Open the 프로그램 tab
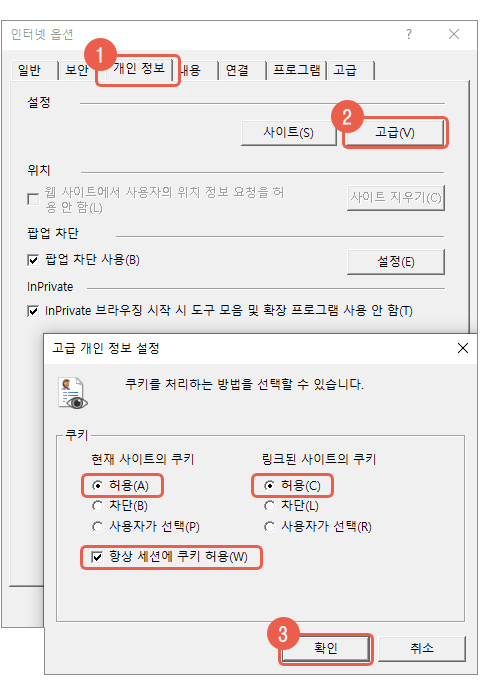483x681 pixels. point(297,70)
